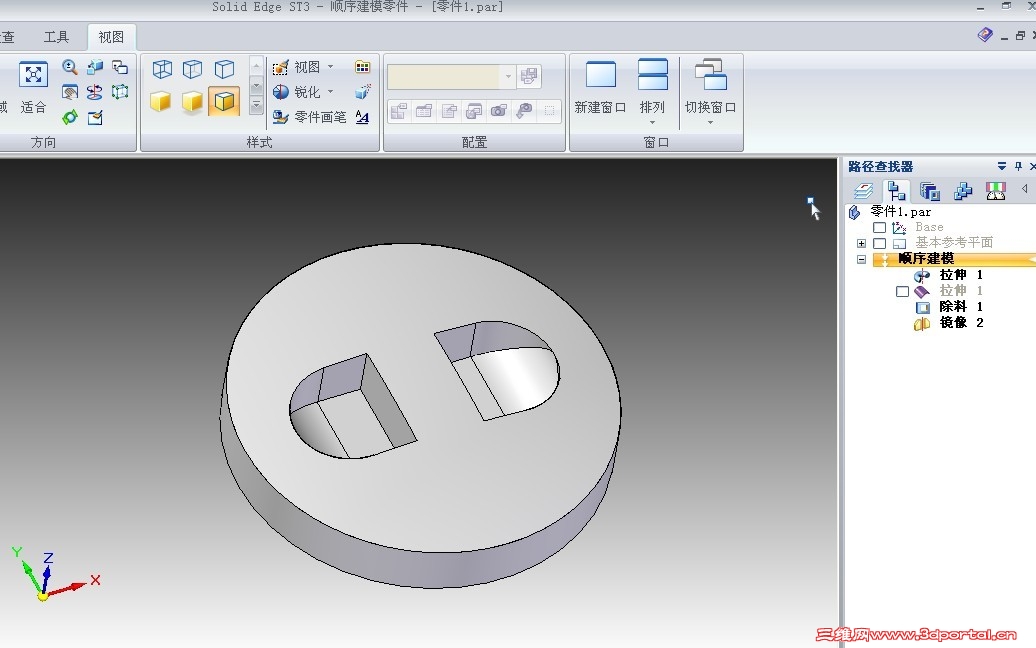The width and height of the screenshot is (1036, 648).
Task: Select the 除料 1 cutout feature
Action: [961, 306]
